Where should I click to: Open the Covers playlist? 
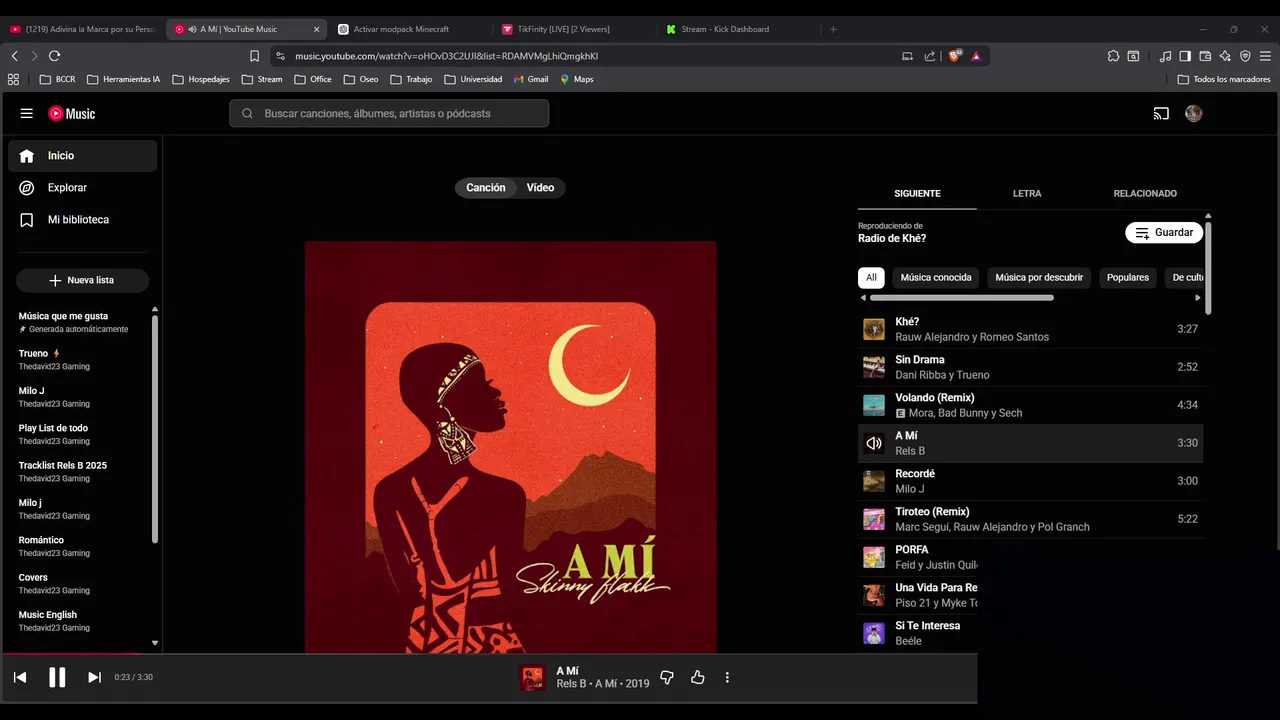coord(80,583)
